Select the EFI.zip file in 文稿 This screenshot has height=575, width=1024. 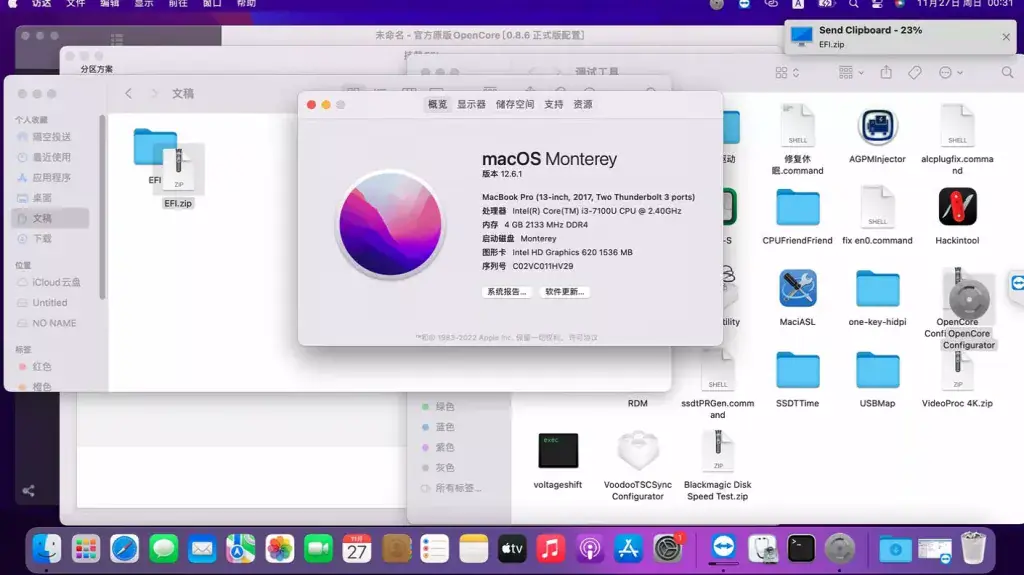[178, 170]
